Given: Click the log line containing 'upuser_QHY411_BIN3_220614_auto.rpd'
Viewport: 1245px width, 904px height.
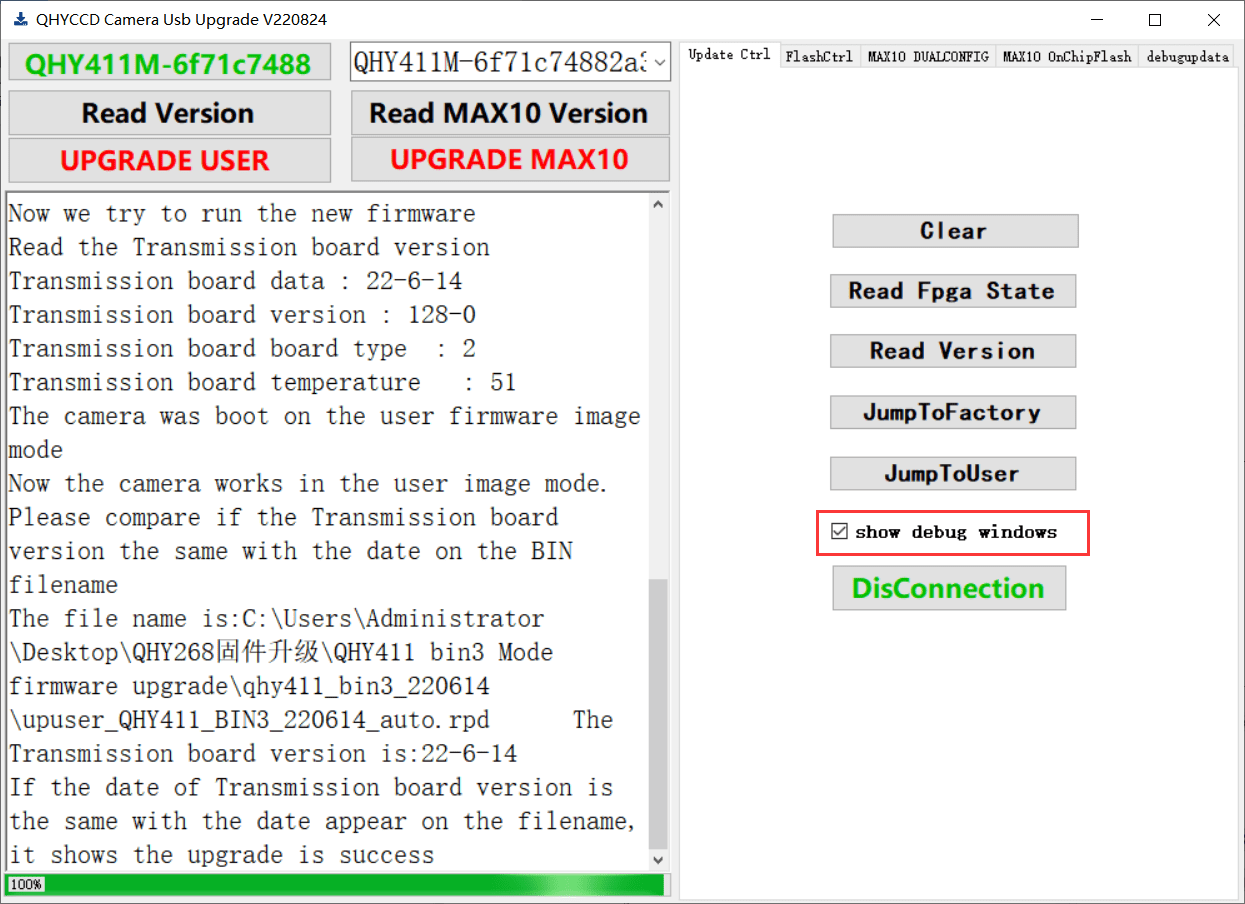Looking at the screenshot, I should coord(311,720).
